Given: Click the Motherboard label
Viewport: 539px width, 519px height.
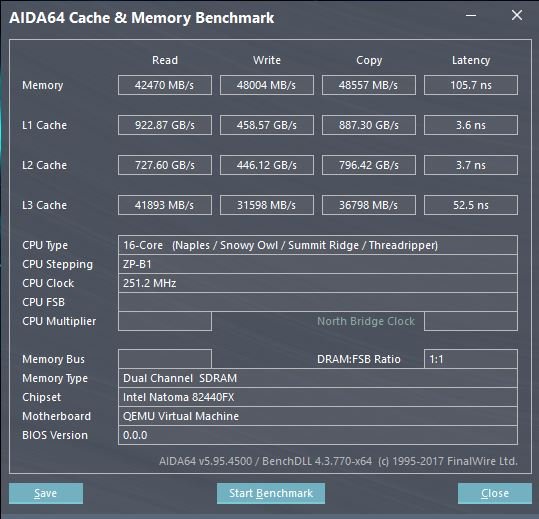Looking at the screenshot, I should point(56,416).
